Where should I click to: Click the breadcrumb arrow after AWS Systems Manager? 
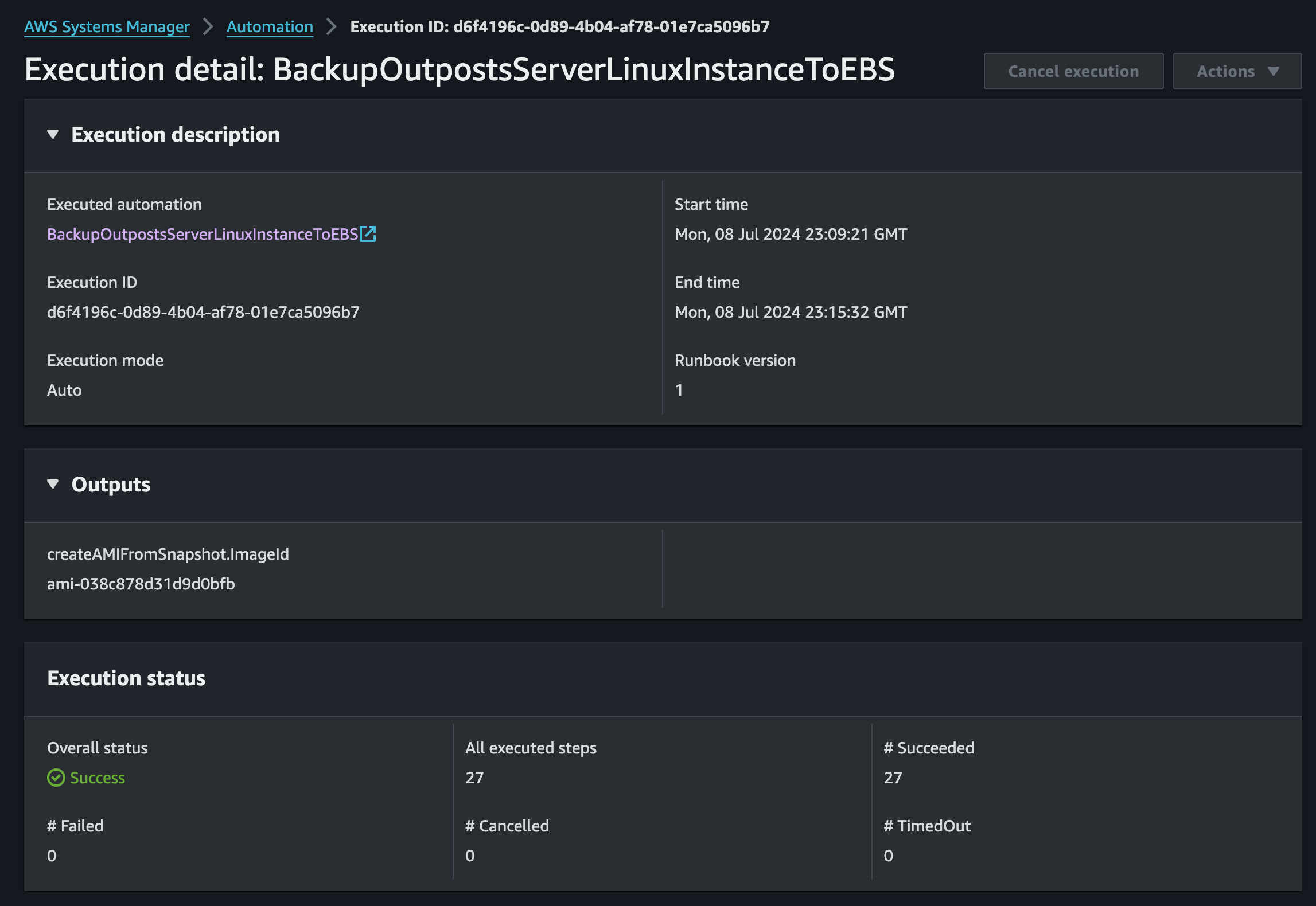pos(208,27)
